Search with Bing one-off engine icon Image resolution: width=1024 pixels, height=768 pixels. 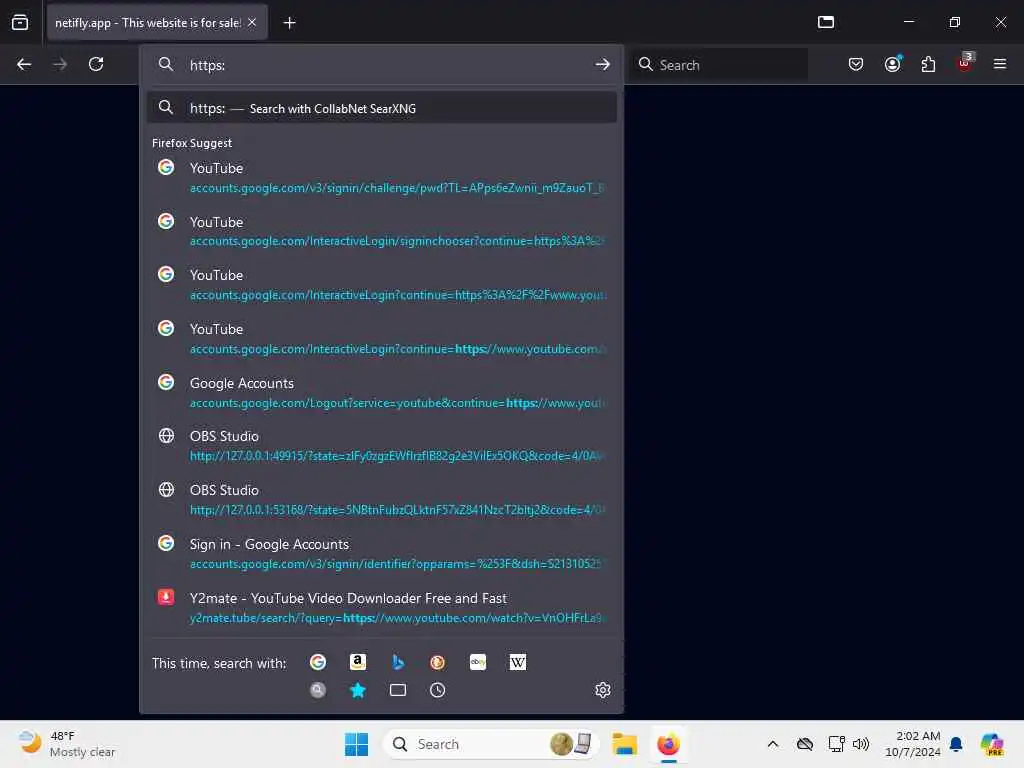[x=398, y=662]
